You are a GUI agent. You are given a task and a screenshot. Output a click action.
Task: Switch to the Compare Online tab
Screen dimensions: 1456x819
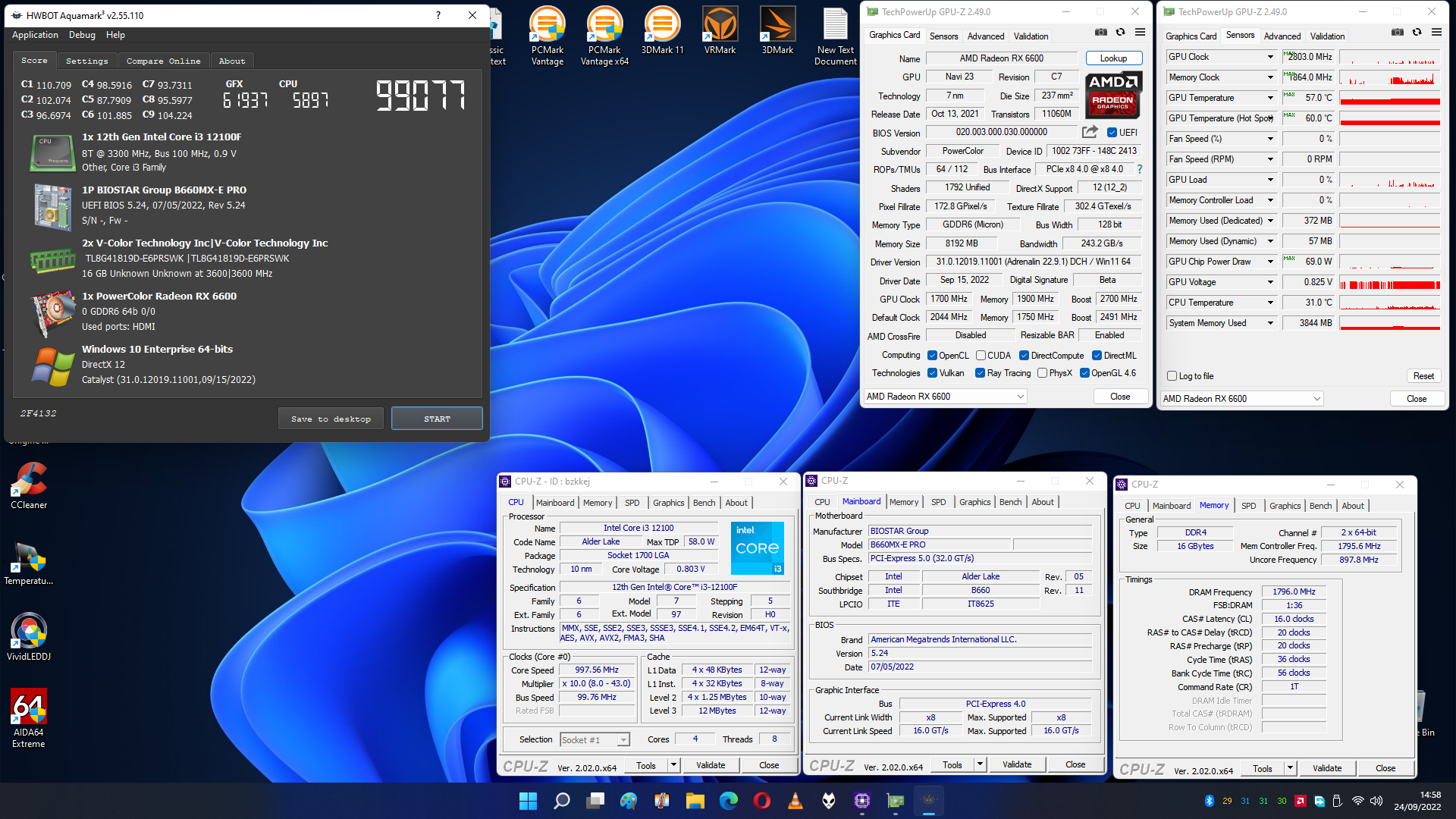pyautogui.click(x=163, y=61)
